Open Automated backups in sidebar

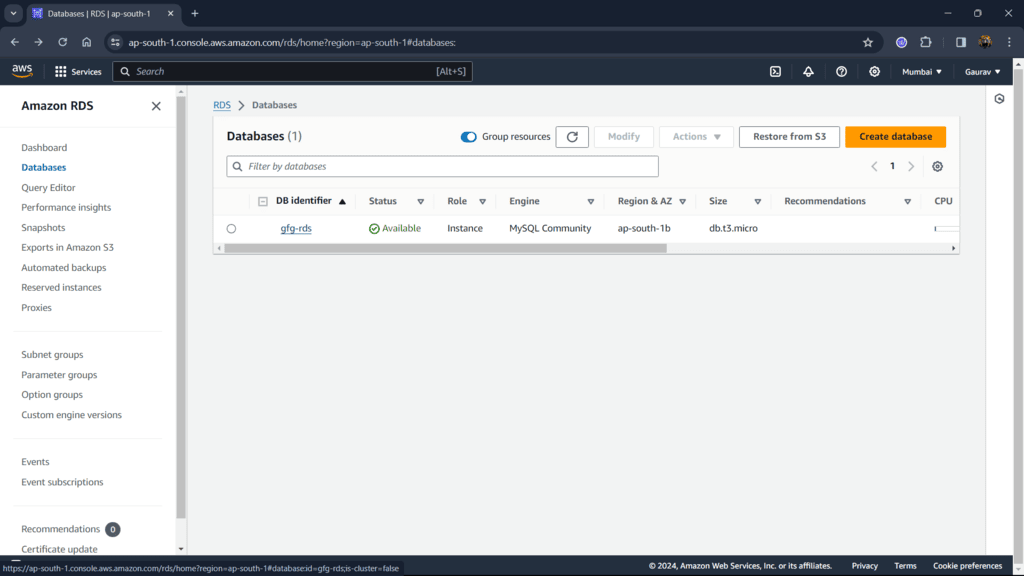(63, 268)
